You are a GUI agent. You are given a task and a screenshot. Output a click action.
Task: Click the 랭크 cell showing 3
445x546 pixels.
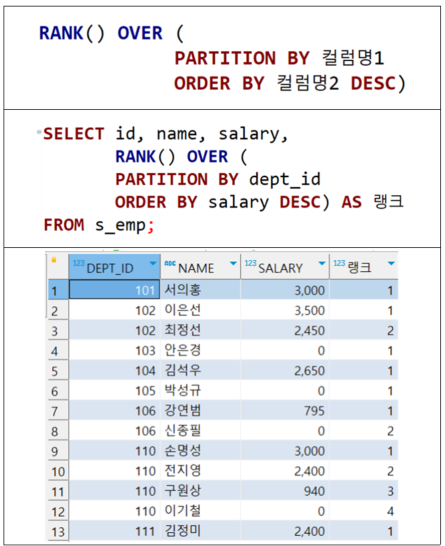click(364, 491)
